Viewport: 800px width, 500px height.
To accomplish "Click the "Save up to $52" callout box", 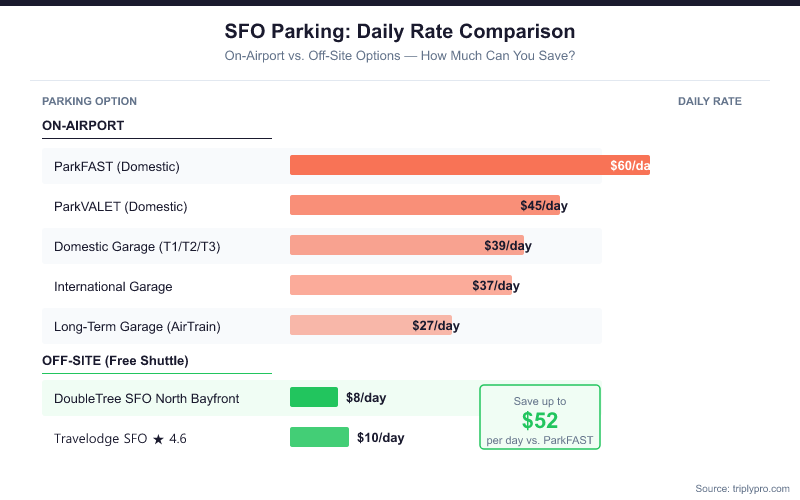I will pos(540,417).
